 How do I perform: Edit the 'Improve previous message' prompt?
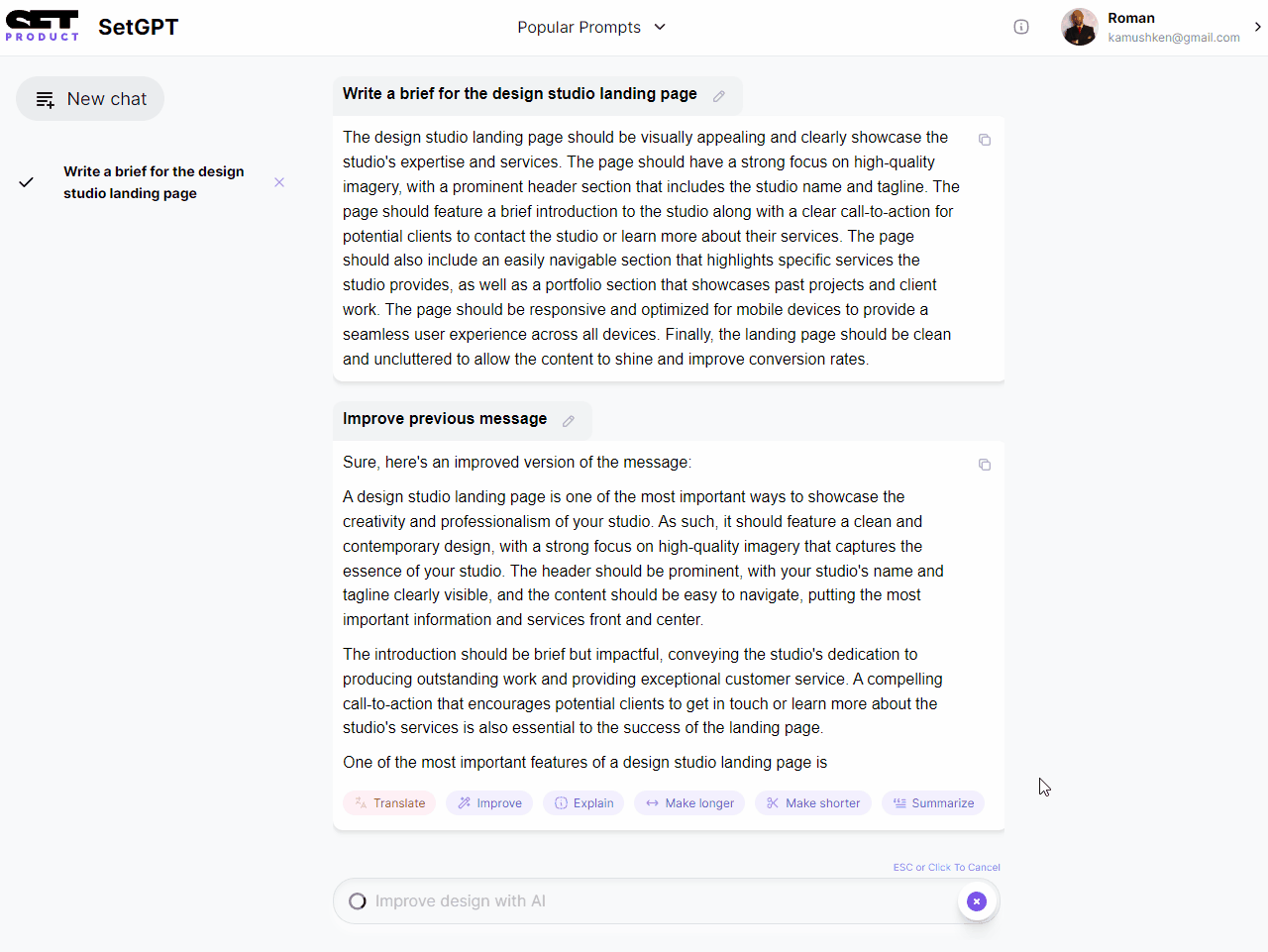coord(569,421)
